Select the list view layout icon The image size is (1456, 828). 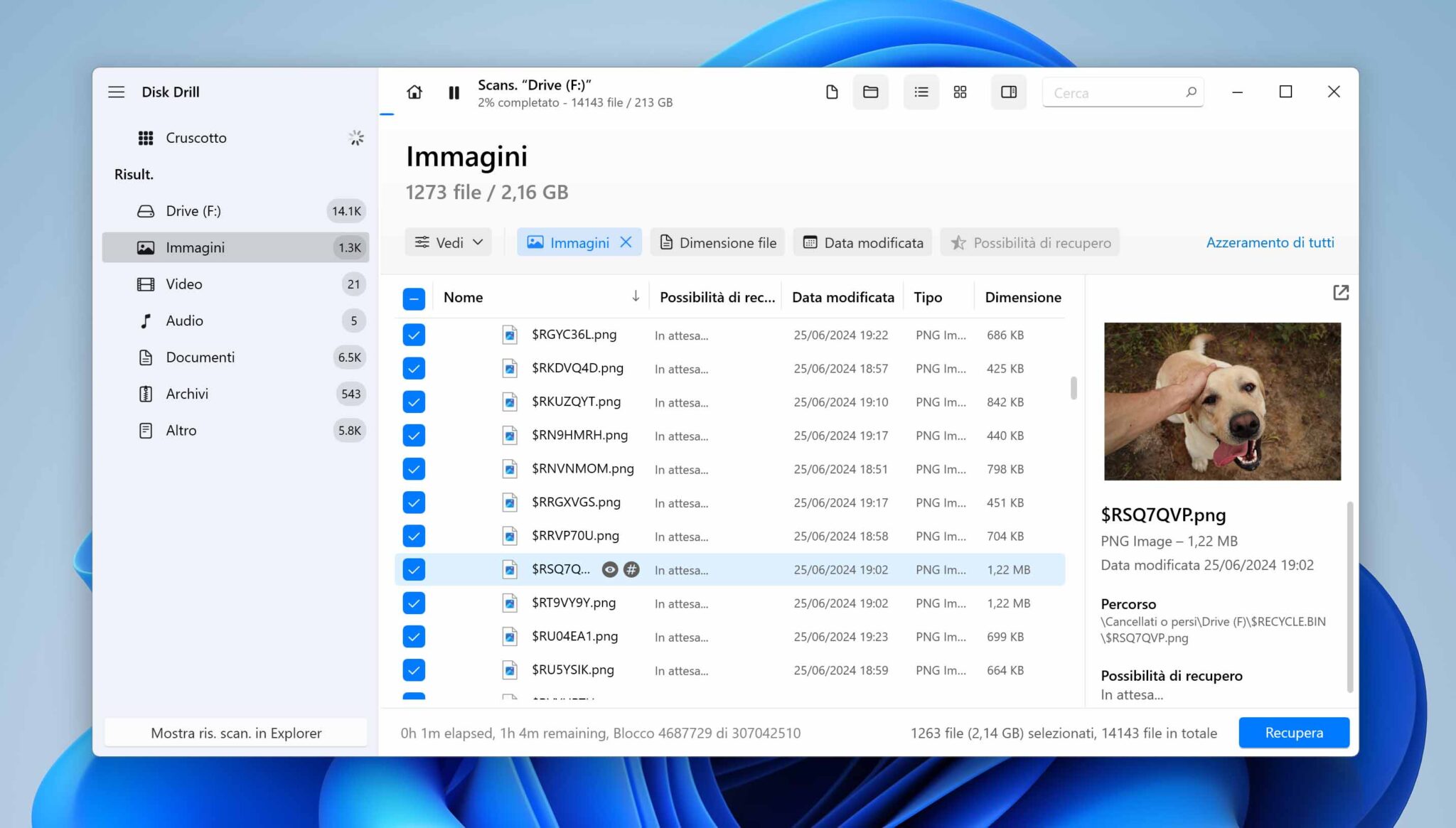(x=921, y=92)
